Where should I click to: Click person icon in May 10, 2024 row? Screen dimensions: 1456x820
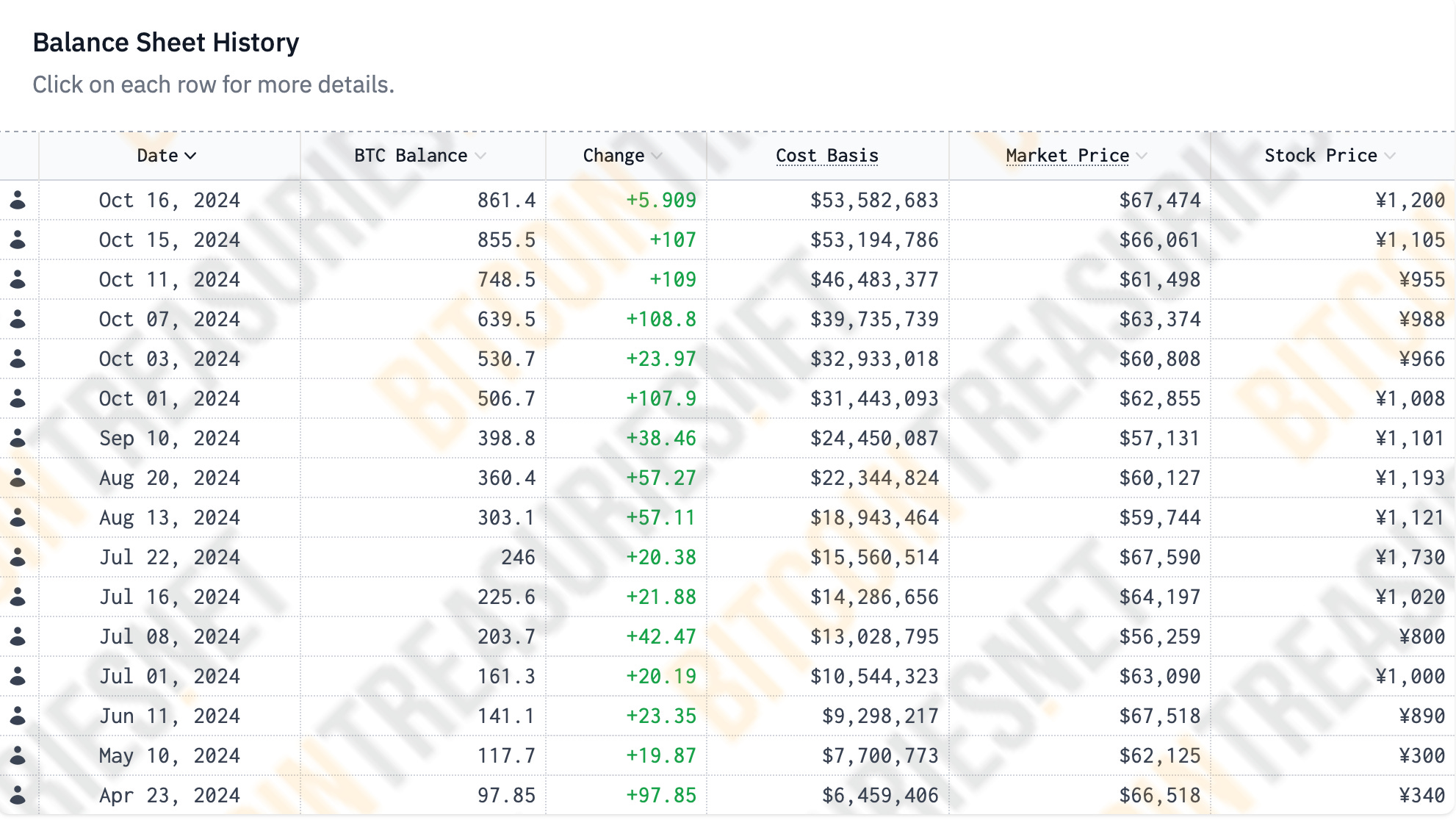point(18,755)
